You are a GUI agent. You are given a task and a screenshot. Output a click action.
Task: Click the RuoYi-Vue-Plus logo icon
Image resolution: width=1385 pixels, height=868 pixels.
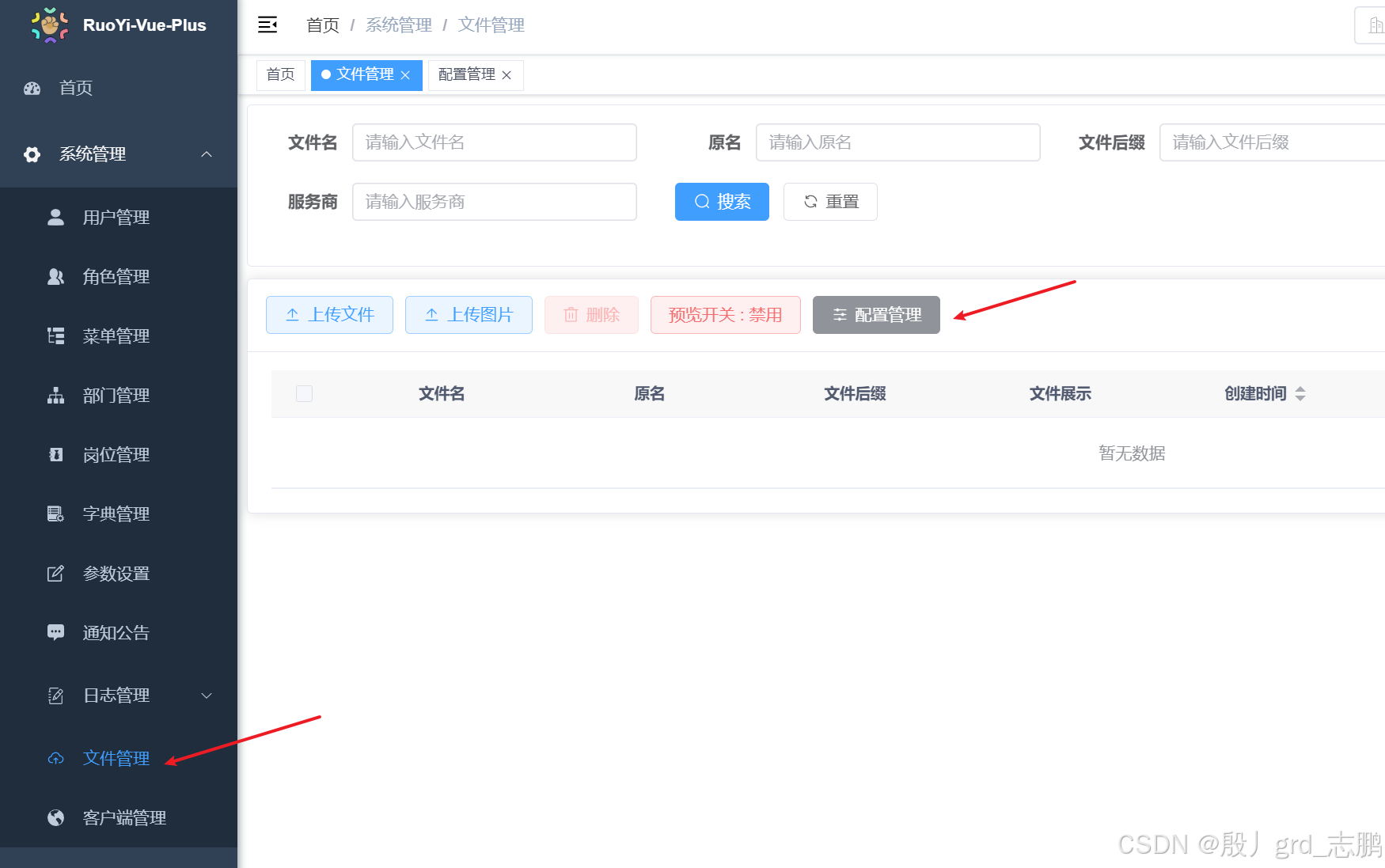click(x=50, y=25)
